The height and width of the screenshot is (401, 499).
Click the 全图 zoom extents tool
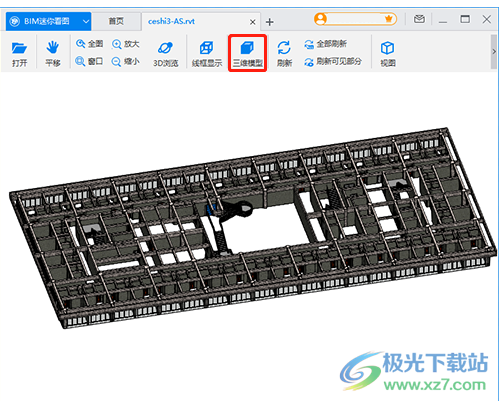pos(89,44)
